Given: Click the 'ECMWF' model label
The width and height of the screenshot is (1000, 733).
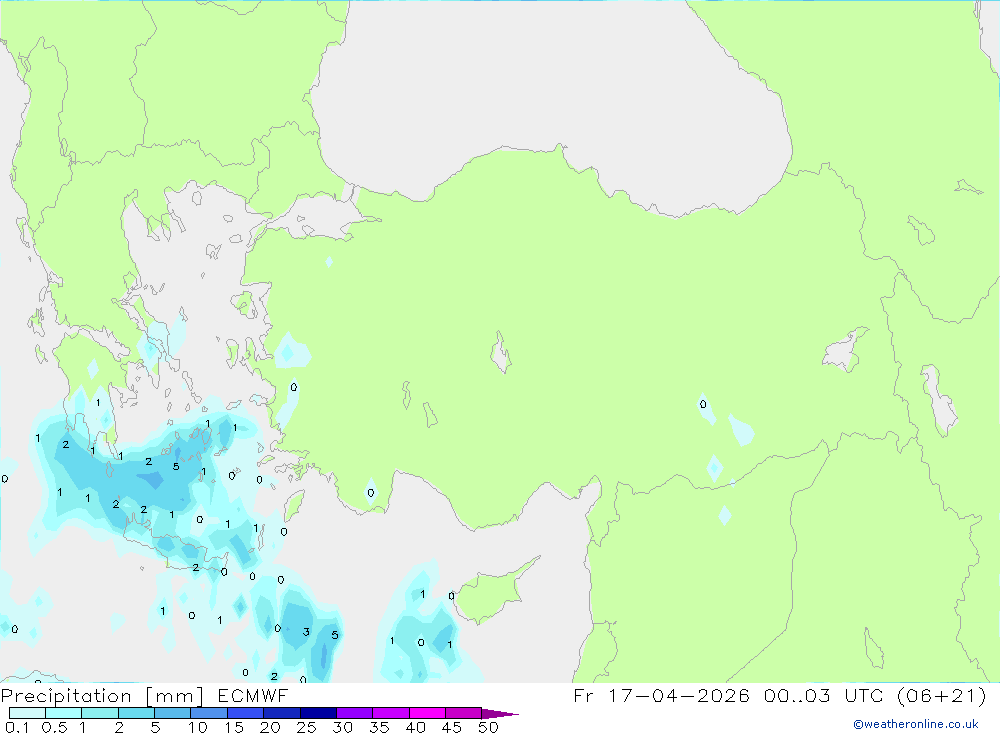Looking at the screenshot, I should pyautogui.click(x=253, y=695).
